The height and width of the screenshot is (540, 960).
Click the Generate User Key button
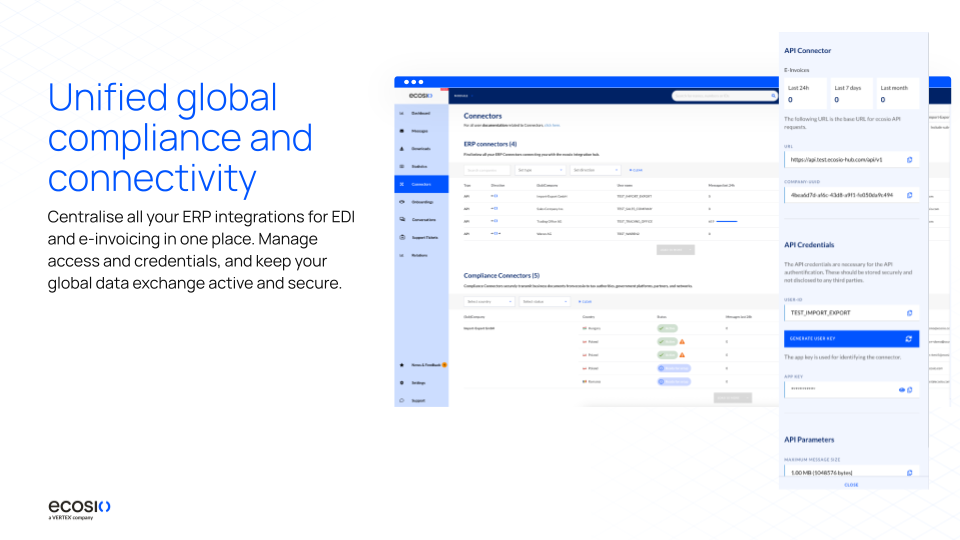(x=851, y=339)
